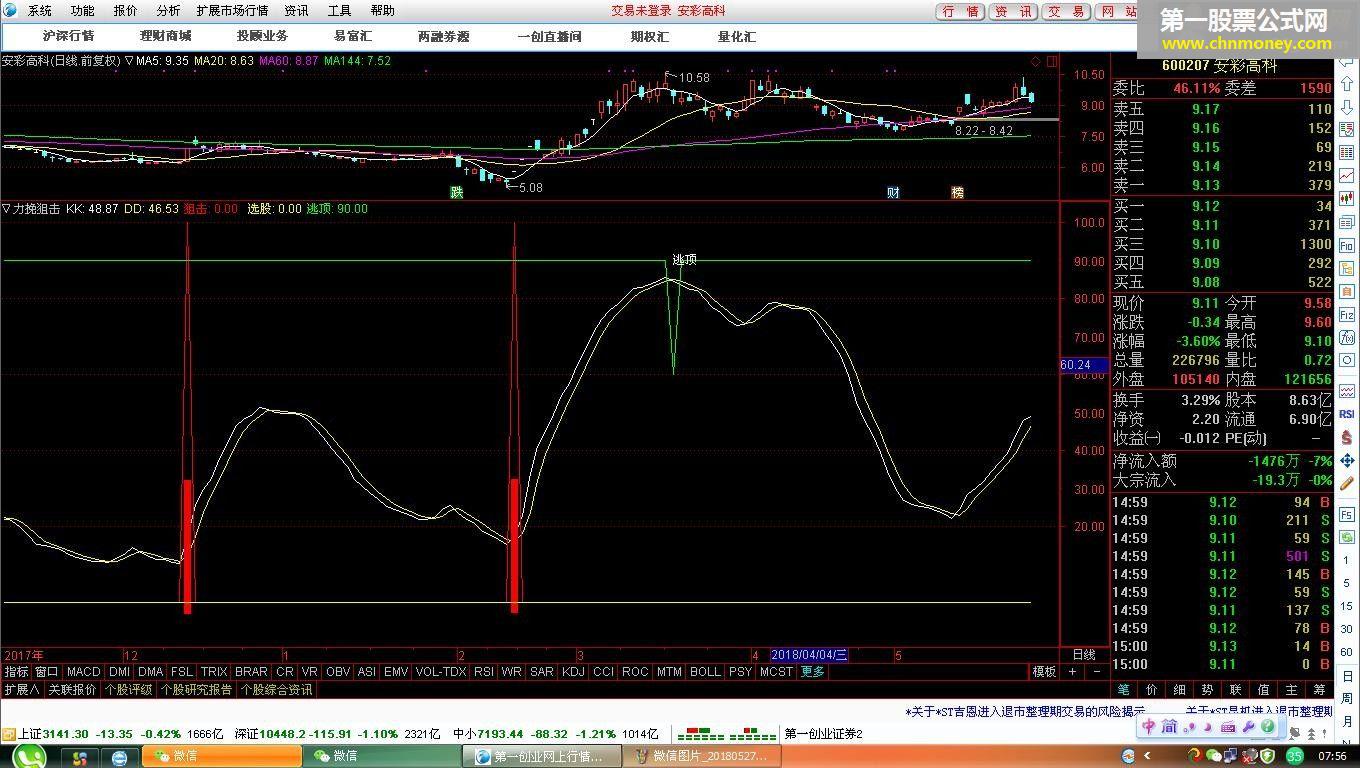
Task: Click the blue four-arrow move icon
Action: tap(1346, 460)
